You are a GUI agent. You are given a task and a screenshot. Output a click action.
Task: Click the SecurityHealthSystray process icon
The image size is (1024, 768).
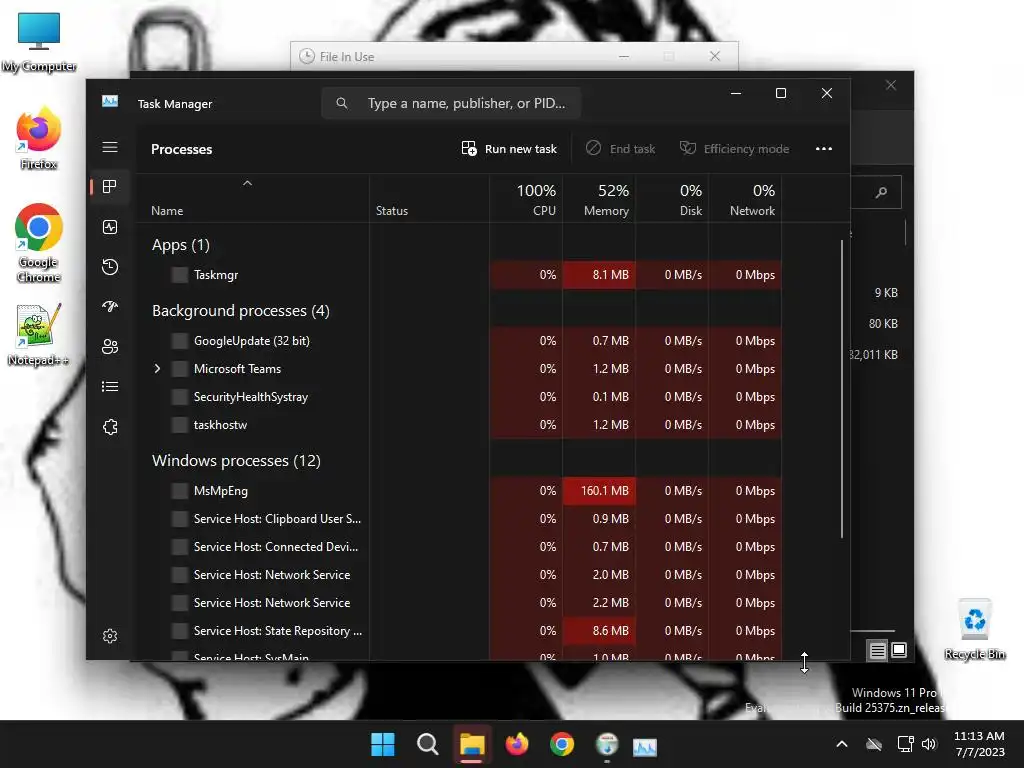point(180,397)
